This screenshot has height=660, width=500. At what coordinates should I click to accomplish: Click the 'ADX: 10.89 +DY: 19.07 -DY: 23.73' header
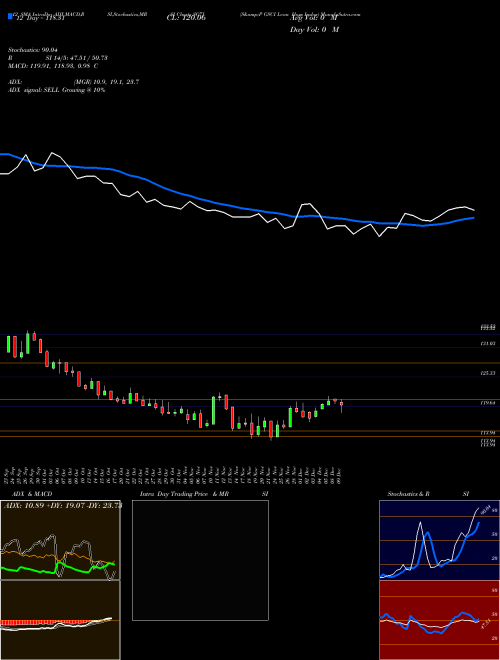63,506
